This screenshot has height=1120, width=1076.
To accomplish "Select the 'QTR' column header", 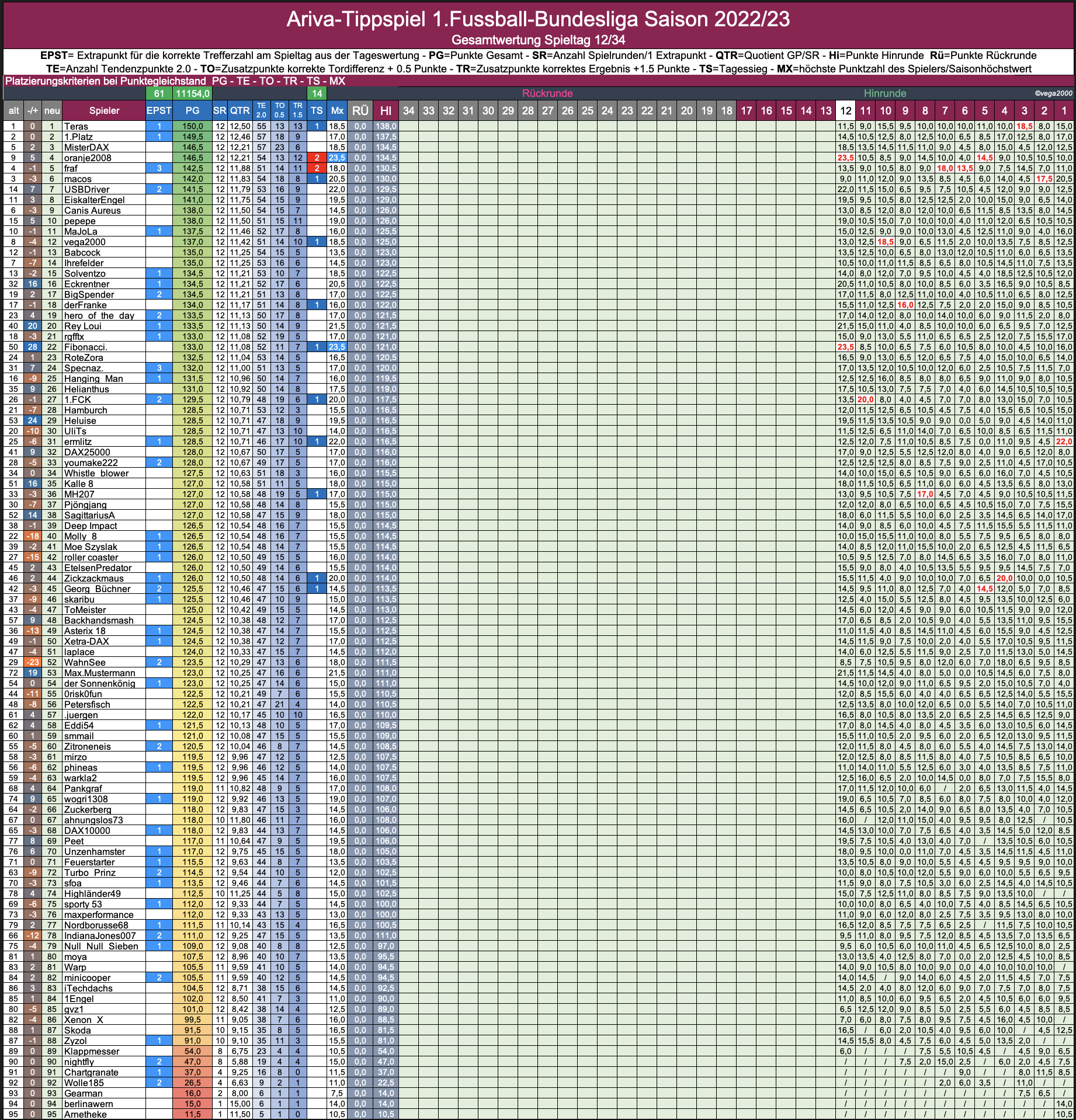I will [x=240, y=110].
